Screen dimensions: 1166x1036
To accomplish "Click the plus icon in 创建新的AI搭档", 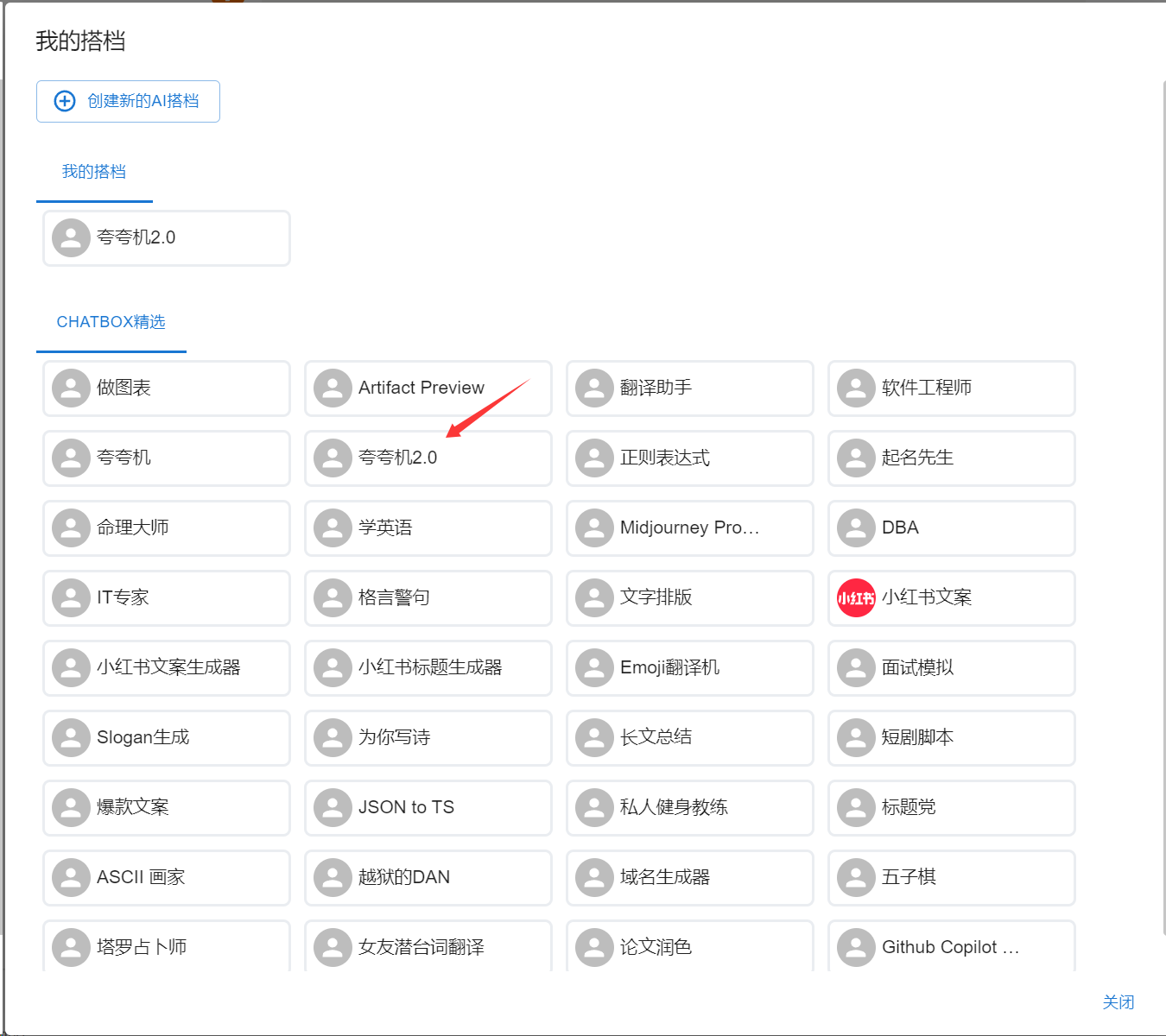I will 65,101.
